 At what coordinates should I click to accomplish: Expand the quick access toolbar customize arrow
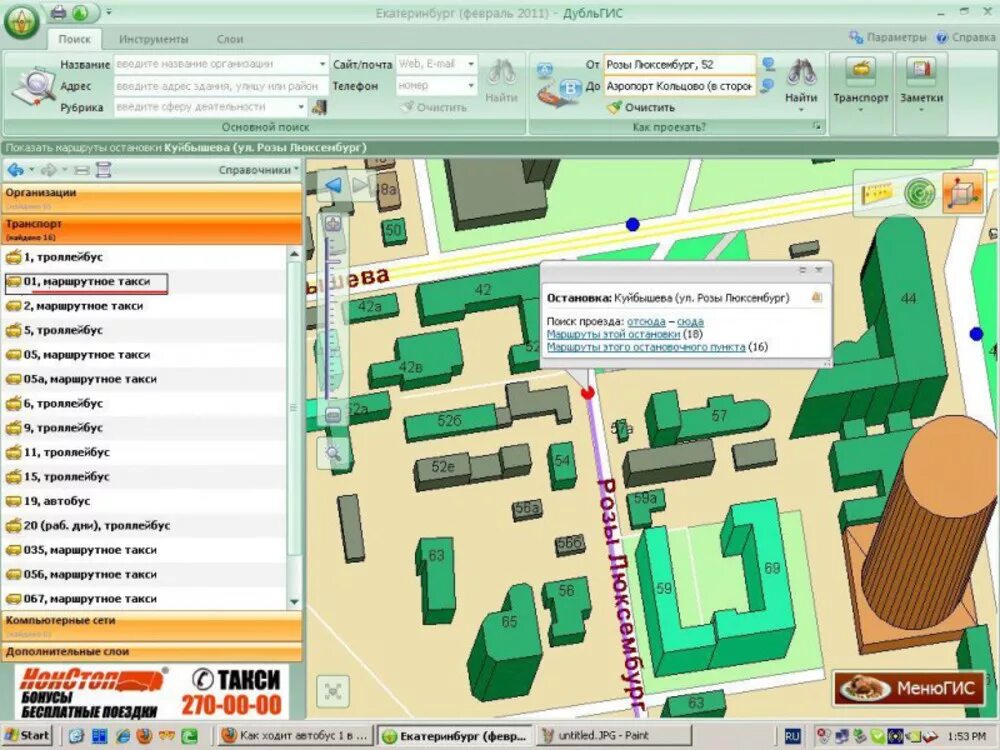[x=108, y=11]
